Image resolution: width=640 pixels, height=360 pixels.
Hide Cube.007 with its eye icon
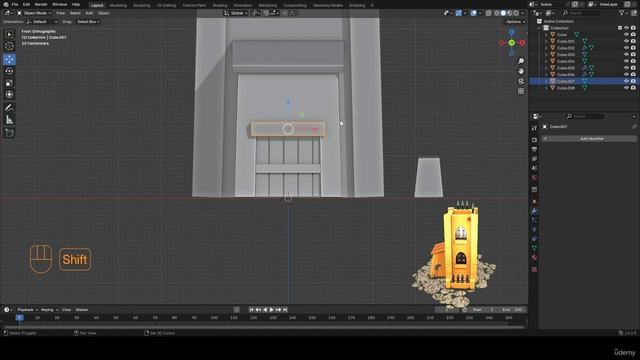tap(626, 81)
